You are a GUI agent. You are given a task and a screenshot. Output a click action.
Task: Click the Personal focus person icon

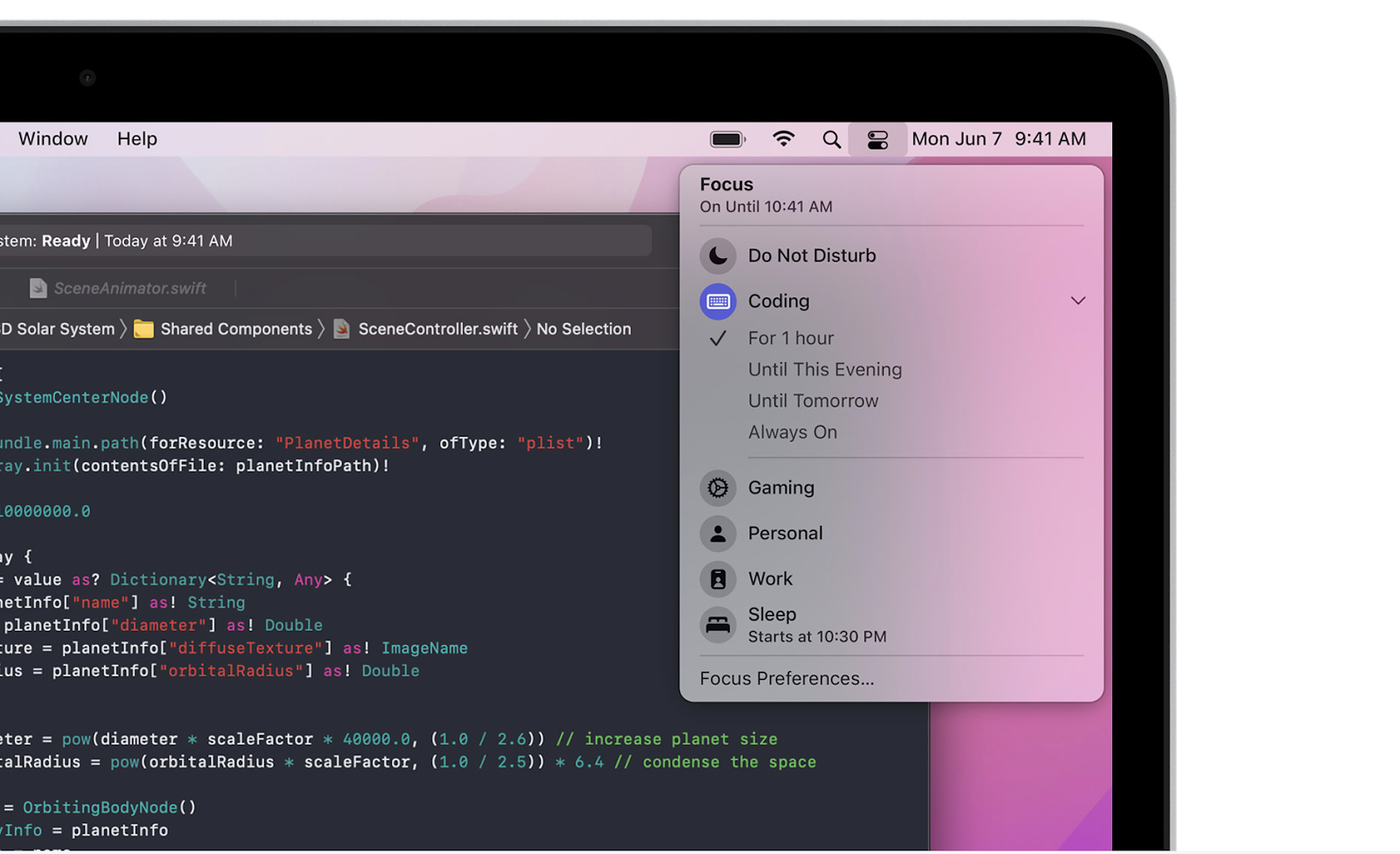pyautogui.click(x=717, y=533)
